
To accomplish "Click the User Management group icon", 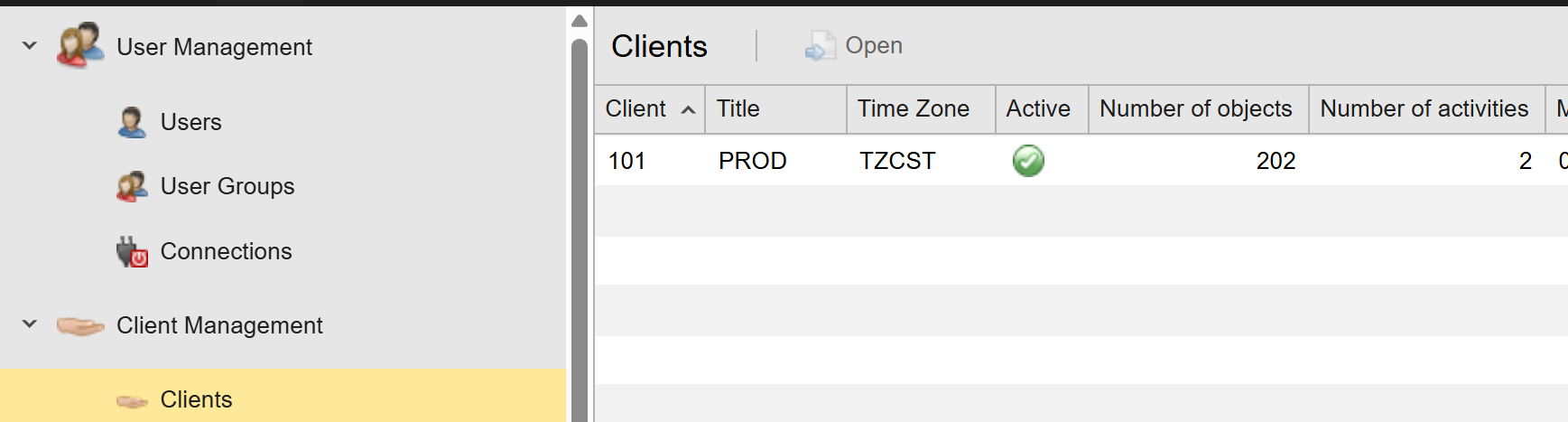I will 79,46.
